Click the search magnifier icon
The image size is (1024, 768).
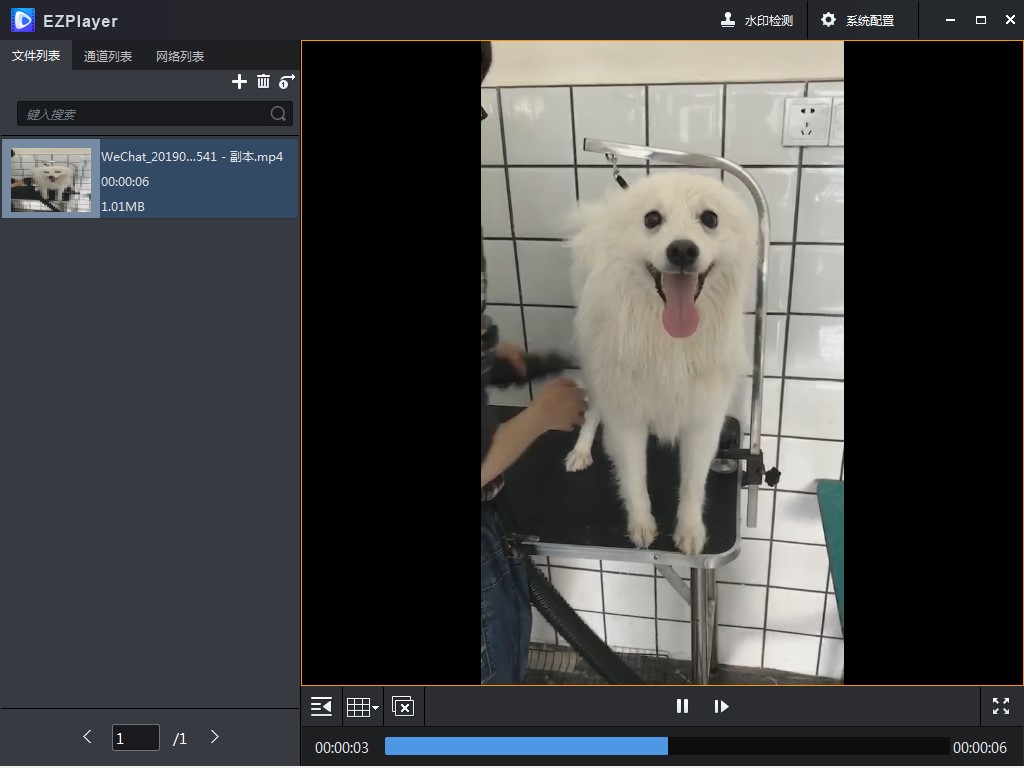pyautogui.click(x=278, y=114)
